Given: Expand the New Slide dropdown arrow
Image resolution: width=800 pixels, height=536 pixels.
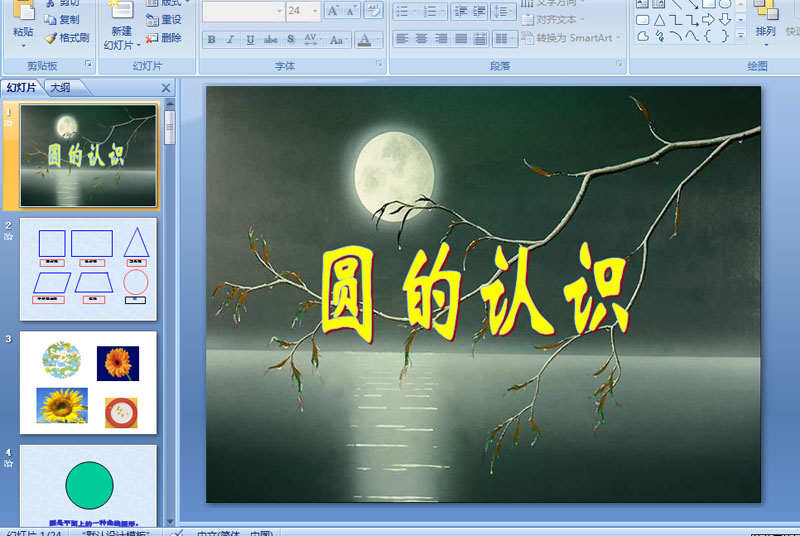Looking at the screenshot, I should coord(138,45).
